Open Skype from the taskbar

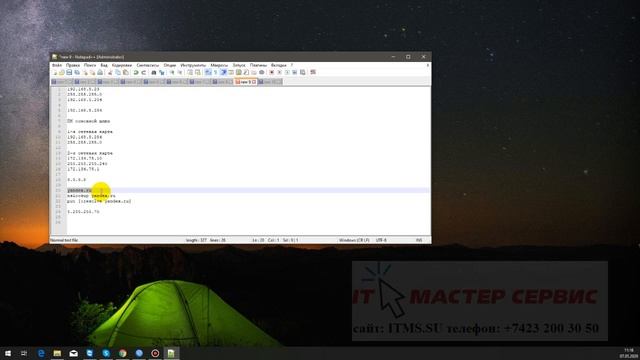pyautogui.click(x=106, y=353)
